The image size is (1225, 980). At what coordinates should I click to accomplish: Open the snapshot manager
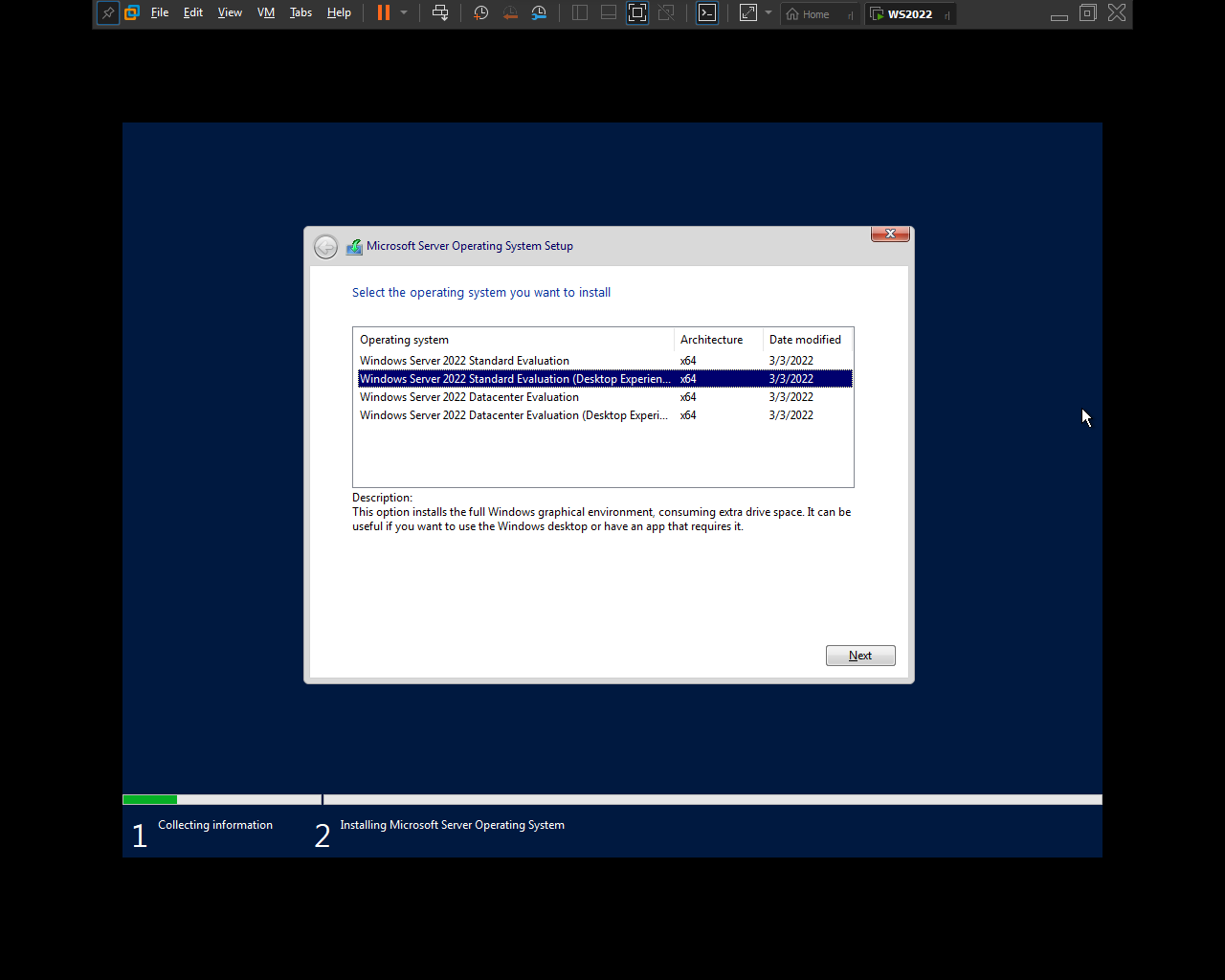(x=540, y=13)
